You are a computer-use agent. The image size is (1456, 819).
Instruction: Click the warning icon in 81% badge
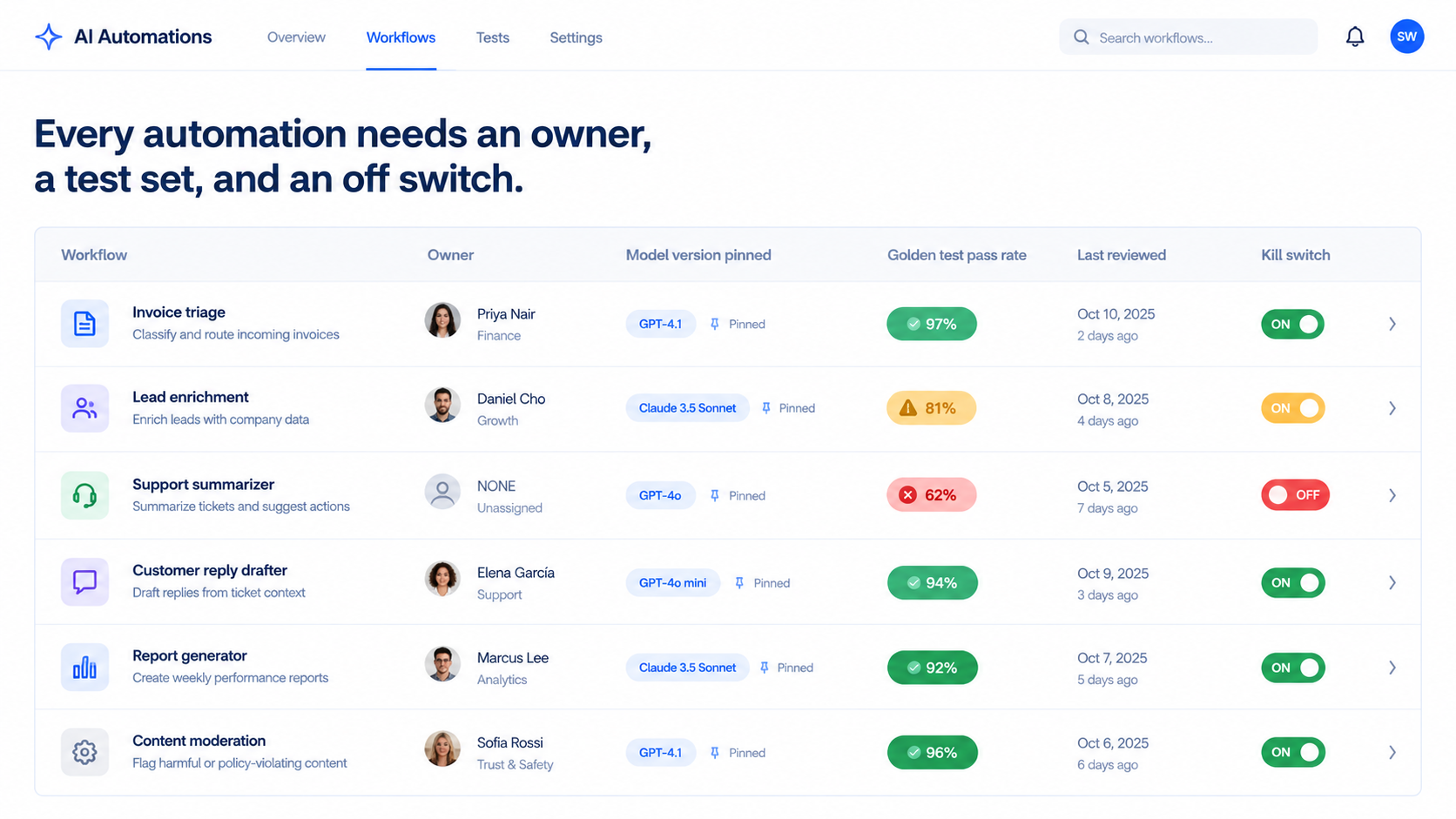click(908, 407)
